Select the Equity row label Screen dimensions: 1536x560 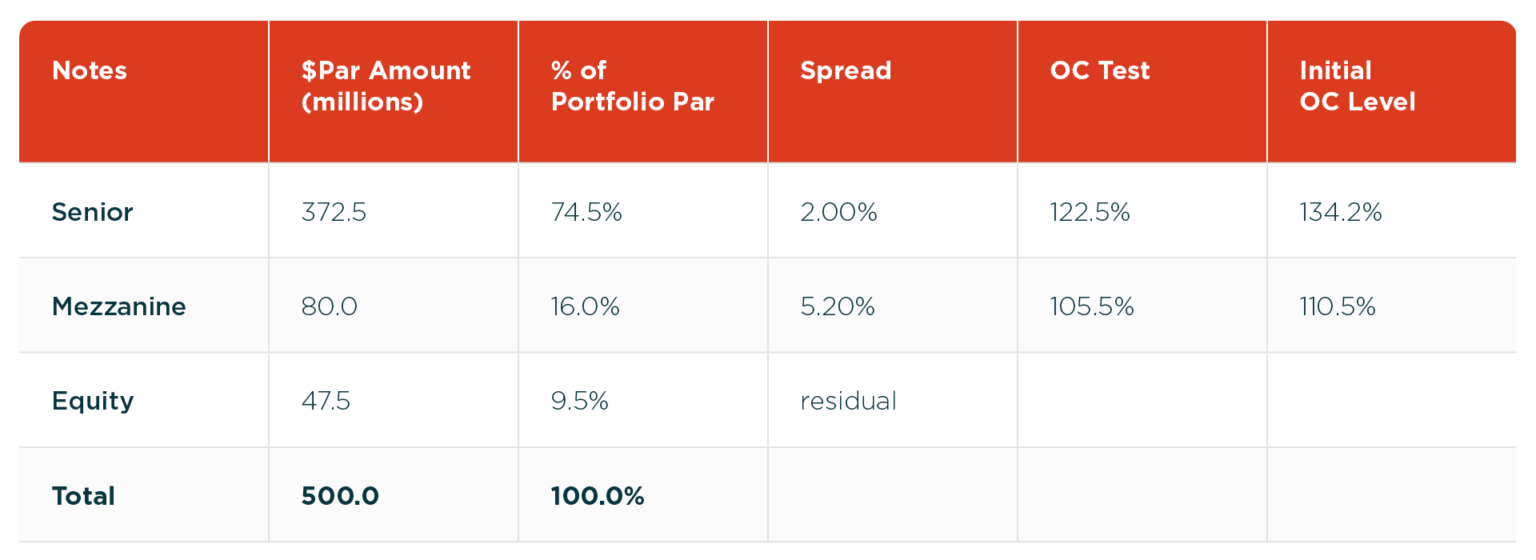(92, 401)
